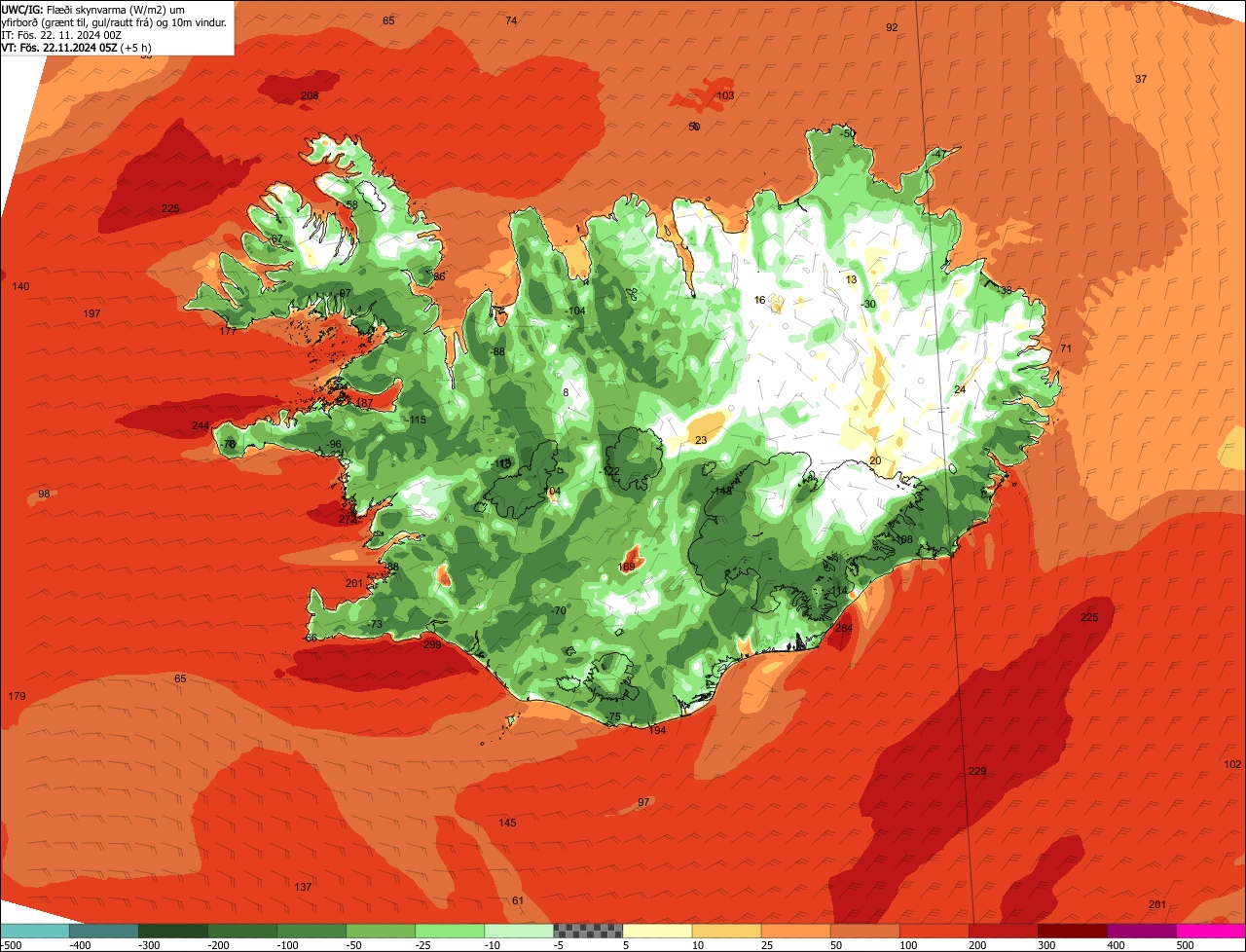Pick the pale yellow legend swatch between 5 and 10
The image size is (1246, 952).
point(657,931)
